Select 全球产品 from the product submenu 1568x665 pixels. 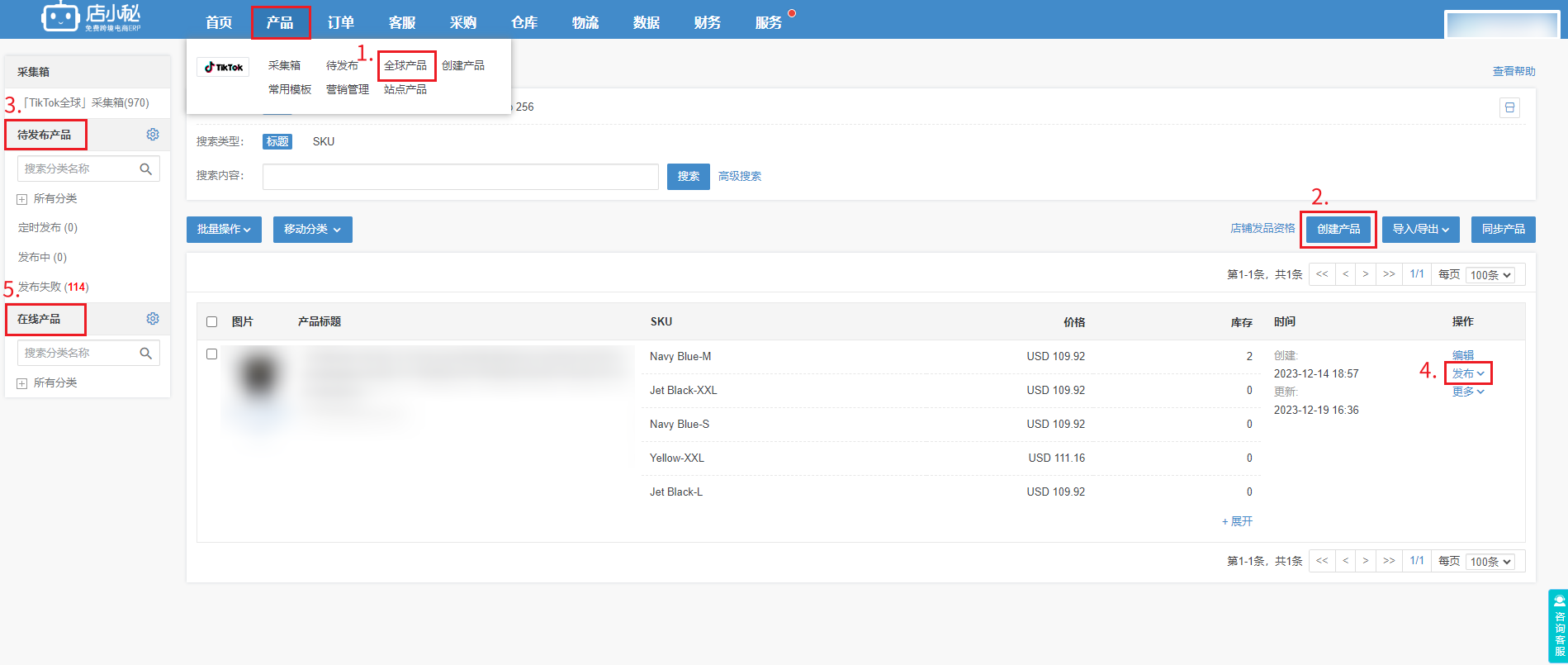pyautogui.click(x=405, y=65)
